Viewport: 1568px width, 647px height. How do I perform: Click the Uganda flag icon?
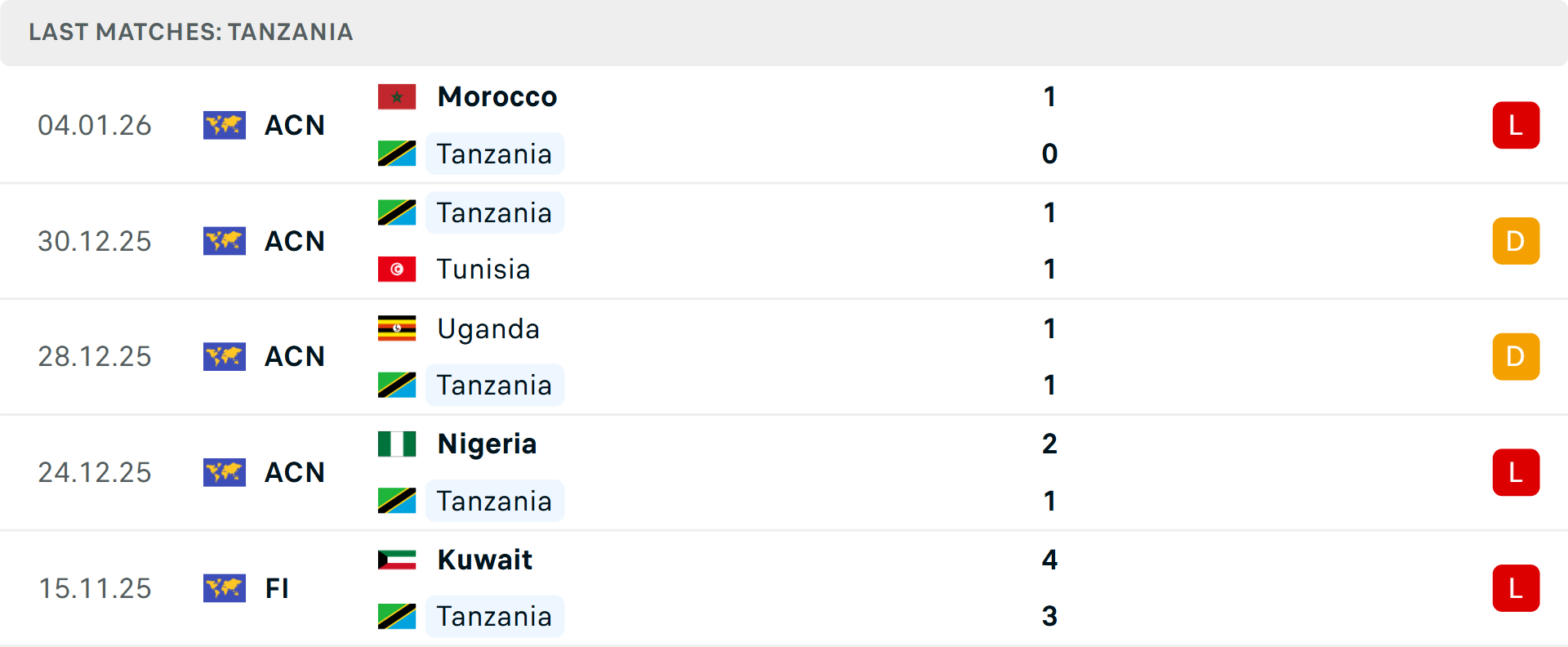tap(396, 328)
